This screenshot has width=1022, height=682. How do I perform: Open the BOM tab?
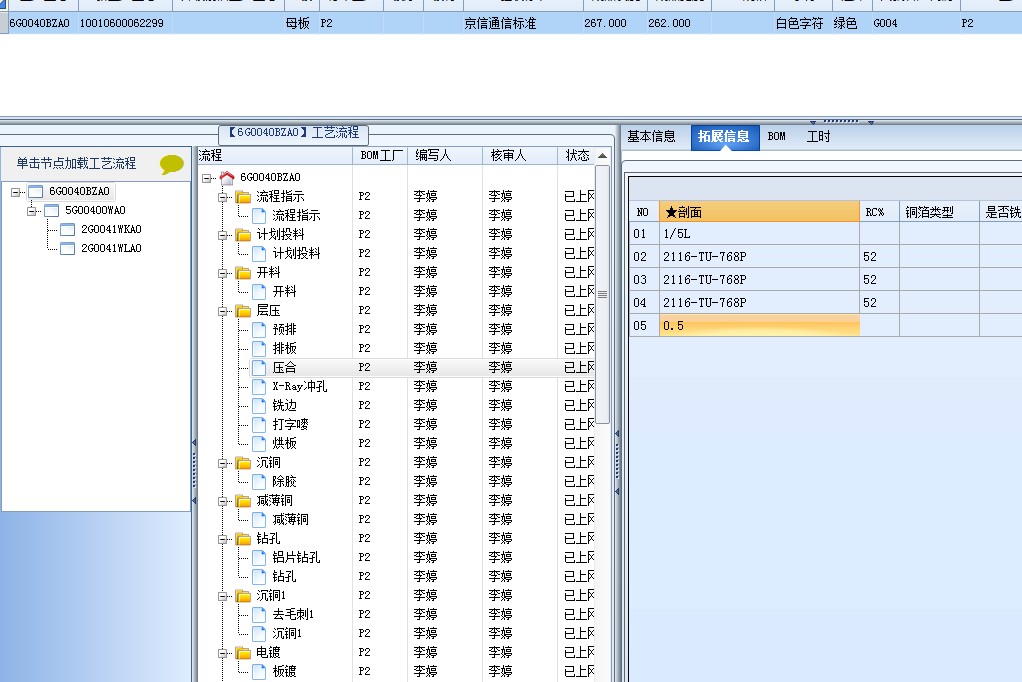click(x=776, y=136)
